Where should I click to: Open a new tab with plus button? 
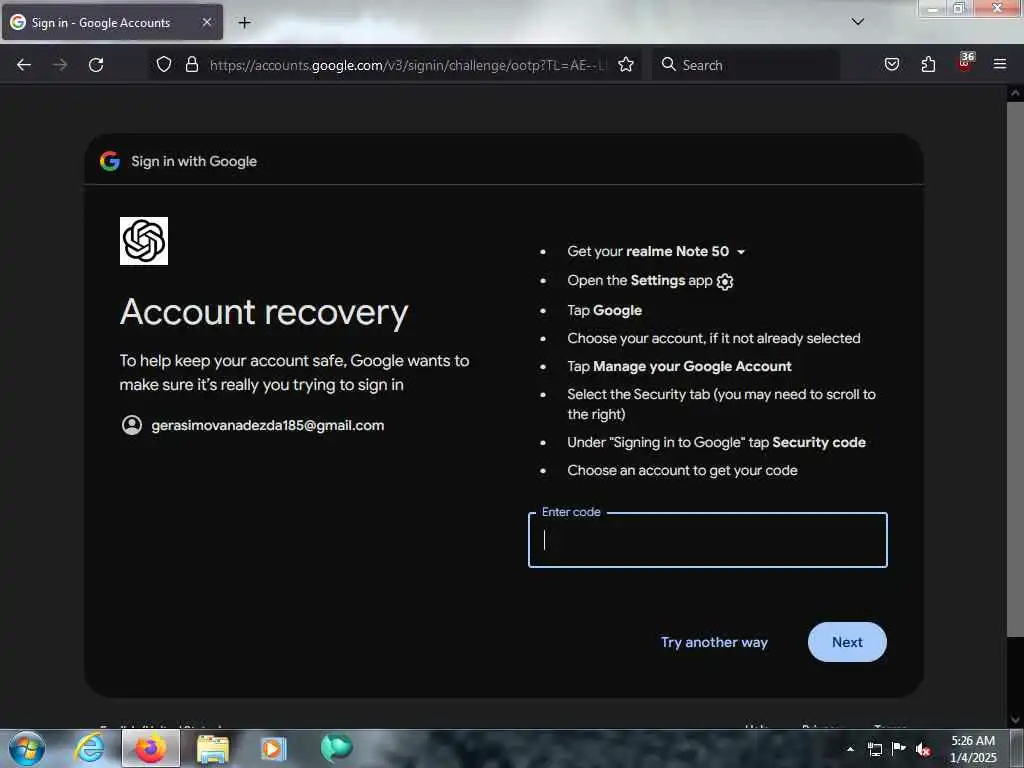[244, 23]
